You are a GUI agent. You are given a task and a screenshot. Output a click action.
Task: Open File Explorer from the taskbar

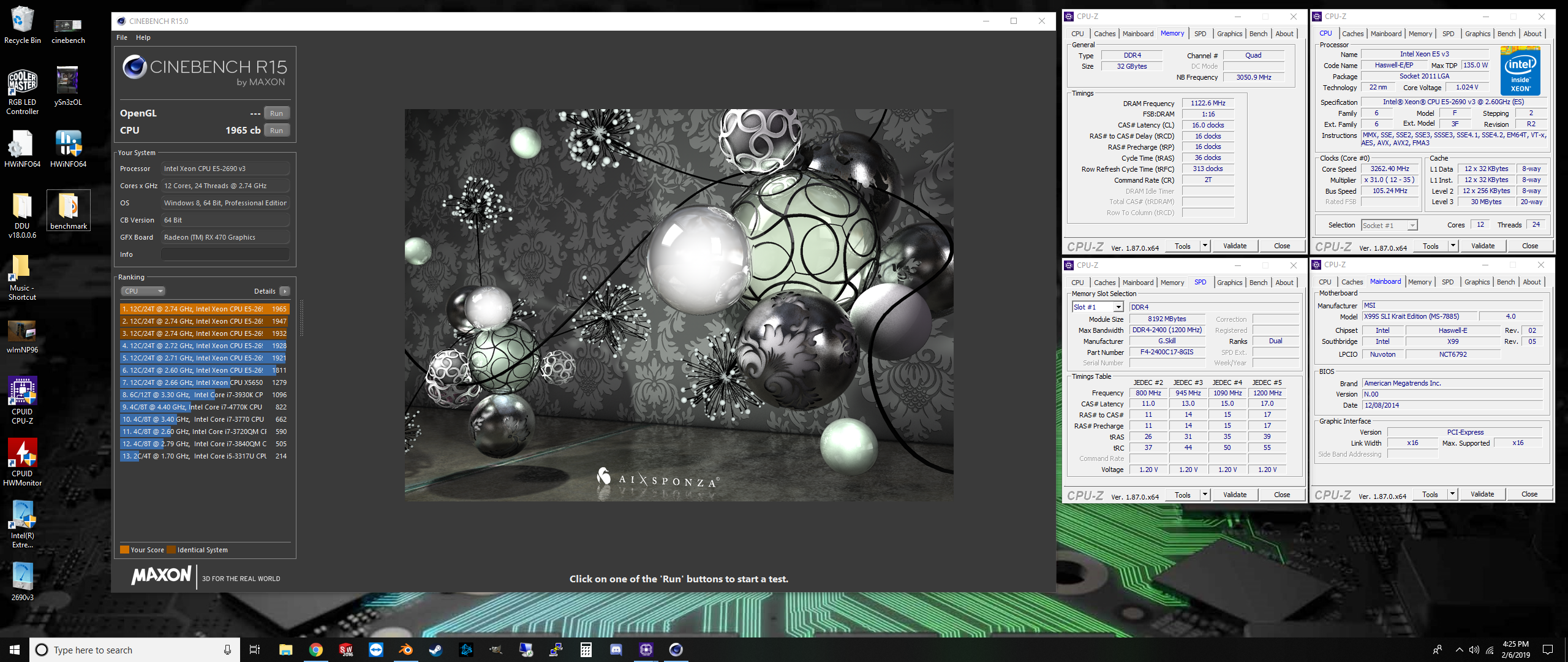(x=285, y=650)
